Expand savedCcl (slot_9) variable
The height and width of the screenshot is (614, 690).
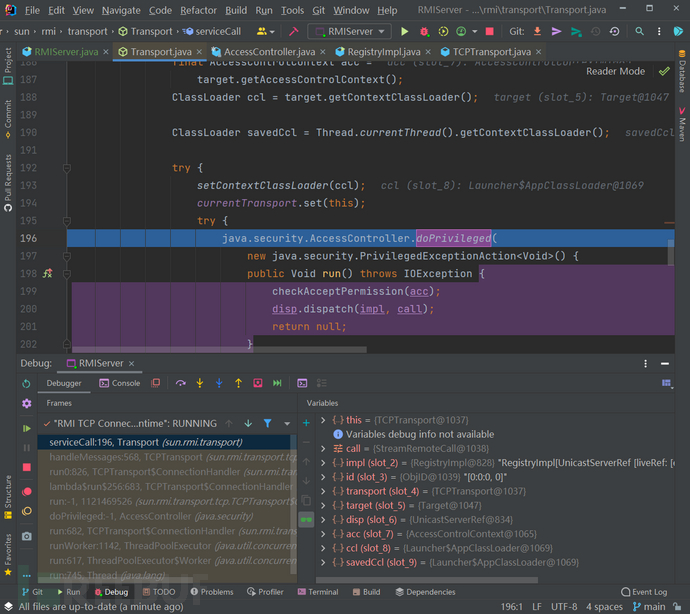point(323,562)
